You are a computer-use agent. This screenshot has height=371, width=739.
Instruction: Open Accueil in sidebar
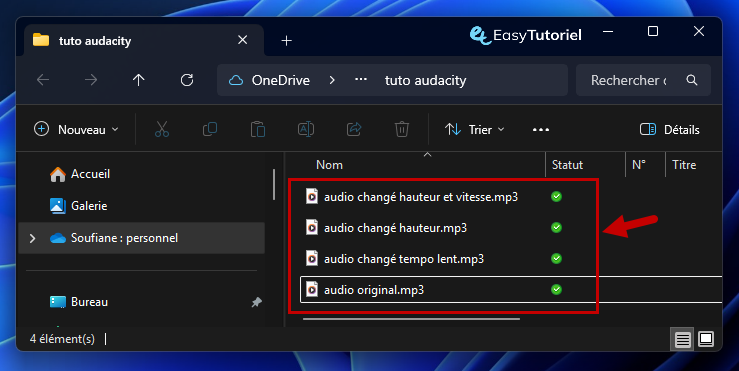pos(90,174)
